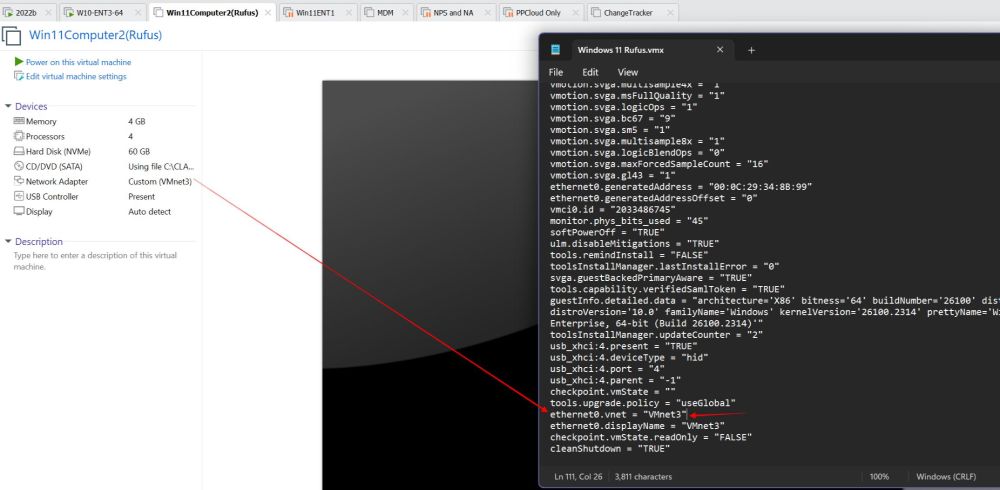This screenshot has width=1000, height=490.
Task: Close the W10-ENT3-64 VM tab
Action: (x=138, y=13)
